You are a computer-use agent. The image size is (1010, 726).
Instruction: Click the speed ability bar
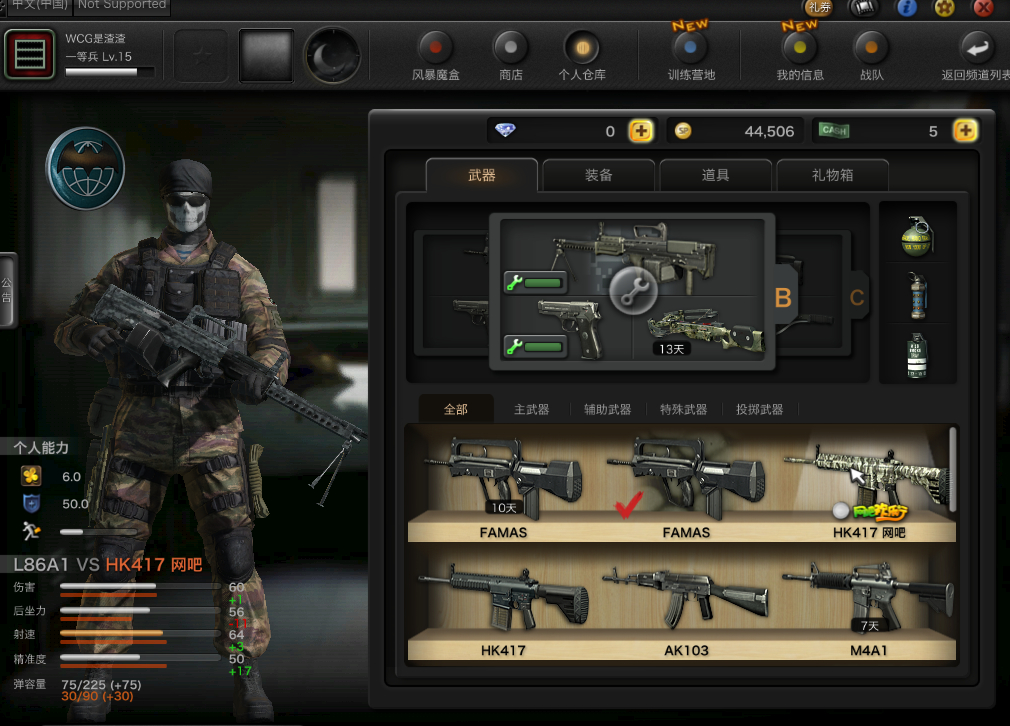point(97,532)
